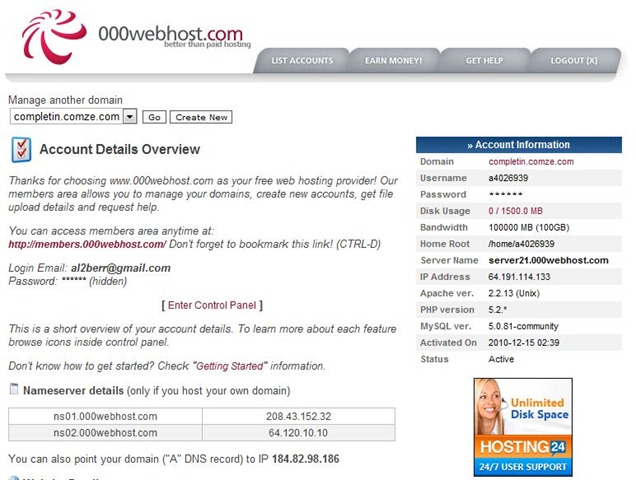This screenshot has width=636, height=480.
Task: Log out via the Logout [X] tab
Action: tap(574, 60)
